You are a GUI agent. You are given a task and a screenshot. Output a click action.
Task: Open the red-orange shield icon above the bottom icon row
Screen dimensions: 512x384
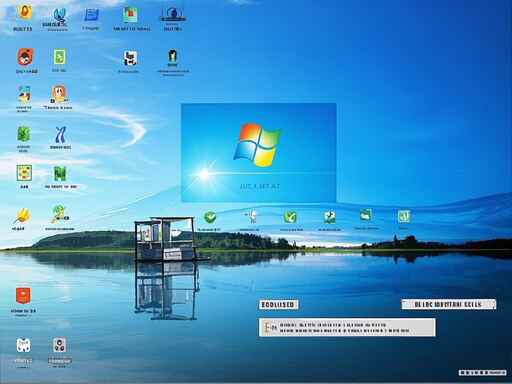coord(23,296)
